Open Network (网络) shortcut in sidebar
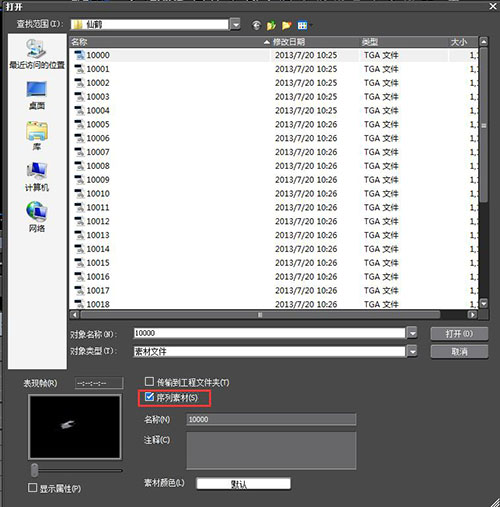The width and height of the screenshot is (500, 507). 37,217
